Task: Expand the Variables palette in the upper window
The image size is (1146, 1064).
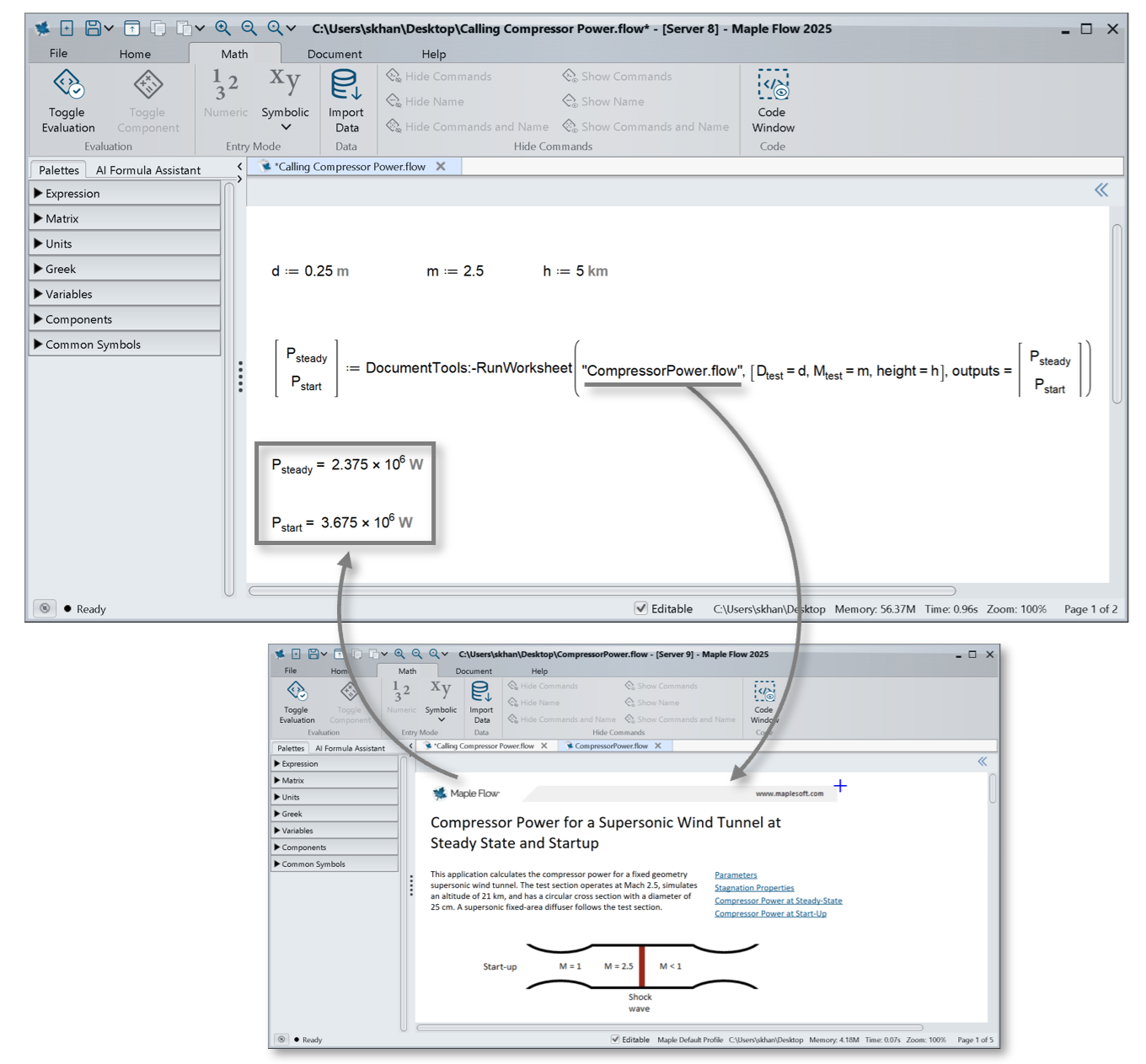Action: click(125, 294)
